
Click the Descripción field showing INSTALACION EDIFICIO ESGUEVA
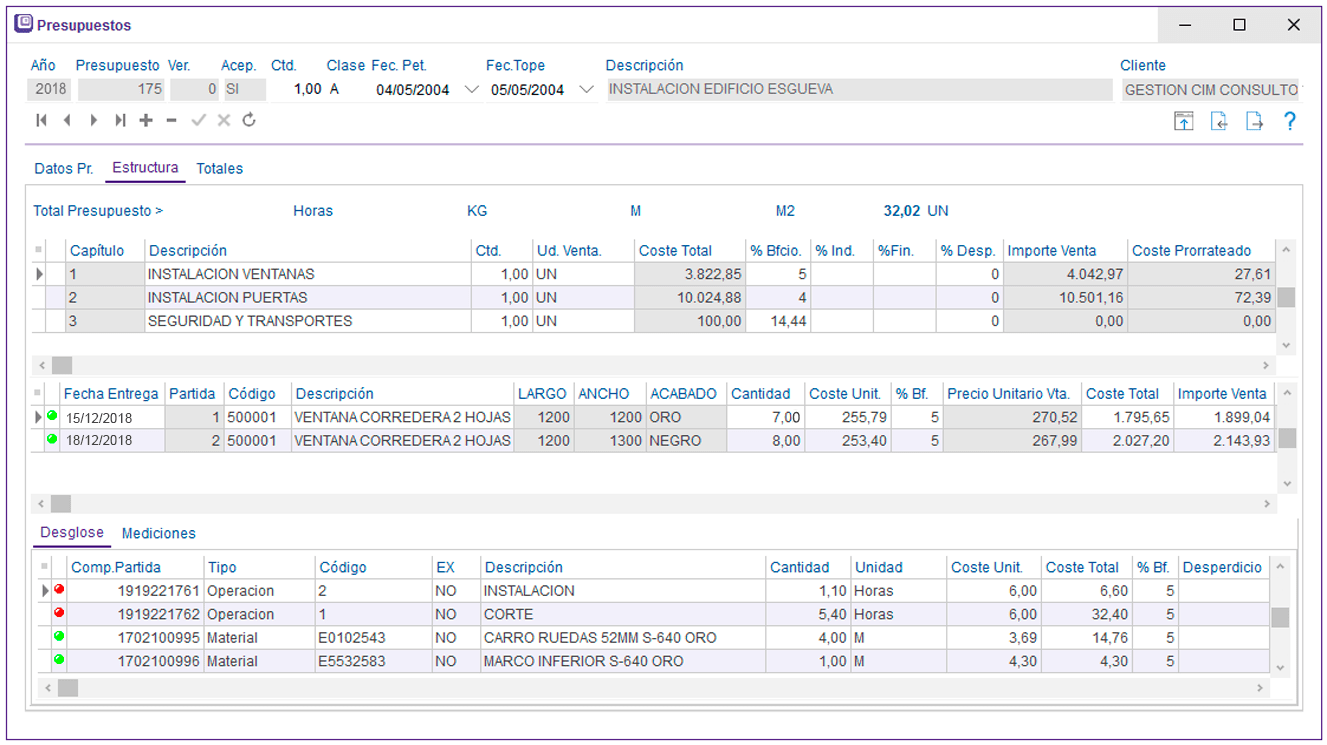point(850,89)
